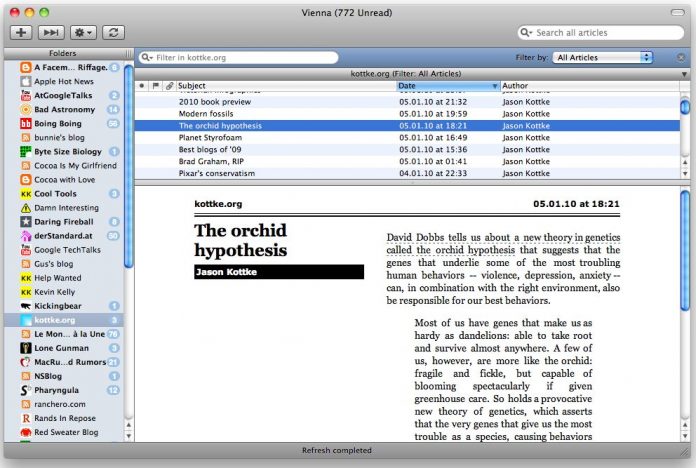
Task: Open Byte Size Biology feed icon
Action: pyautogui.click(x=26, y=152)
